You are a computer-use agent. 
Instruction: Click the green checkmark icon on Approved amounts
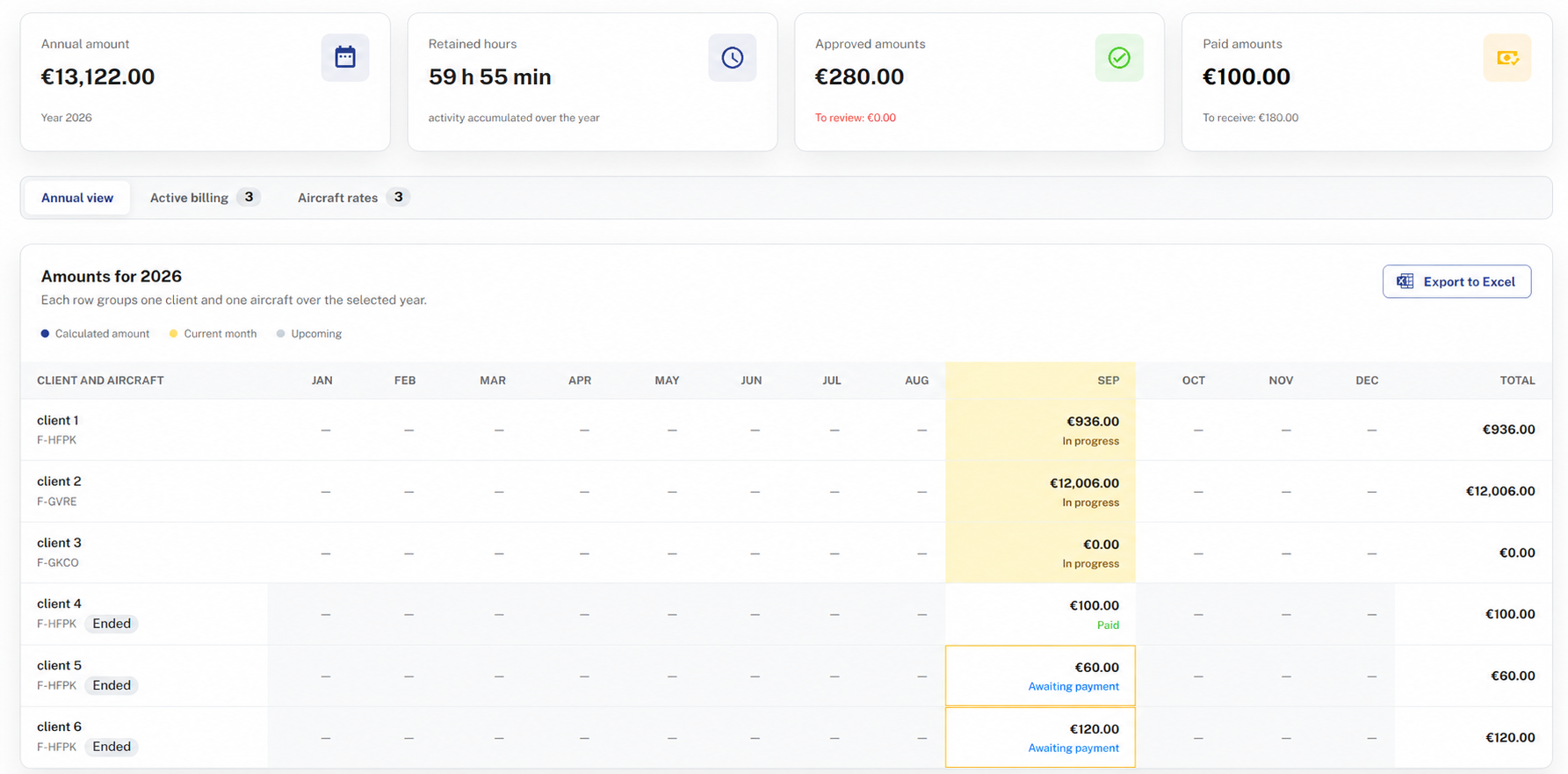1119,57
